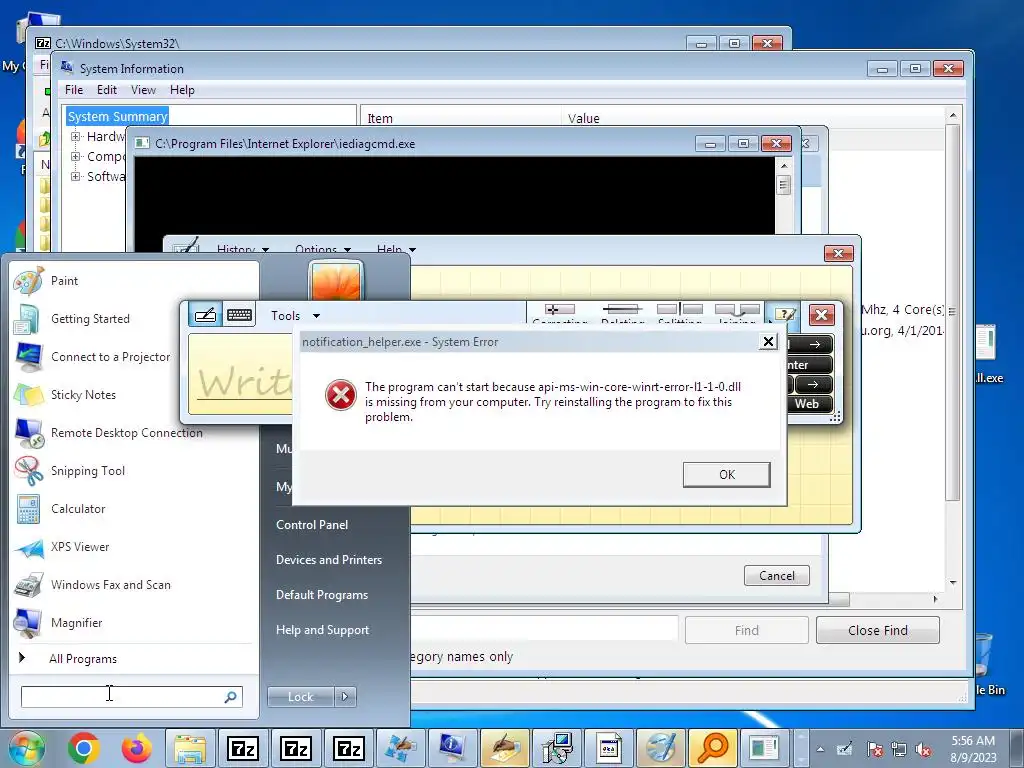Launch XPS Viewer
Viewport: 1024px width, 768px height.
(80, 547)
